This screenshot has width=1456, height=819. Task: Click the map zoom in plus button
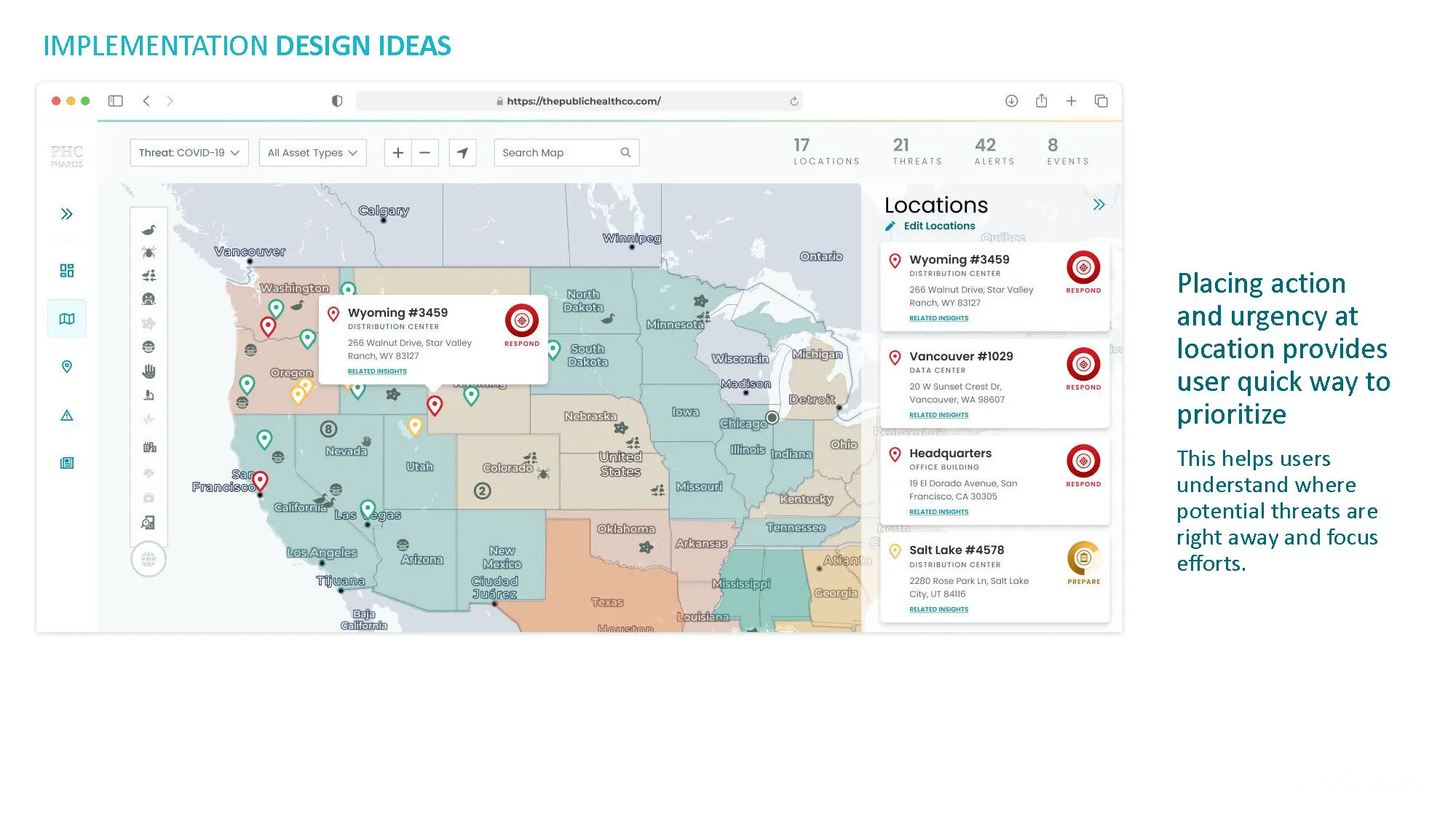tap(398, 153)
